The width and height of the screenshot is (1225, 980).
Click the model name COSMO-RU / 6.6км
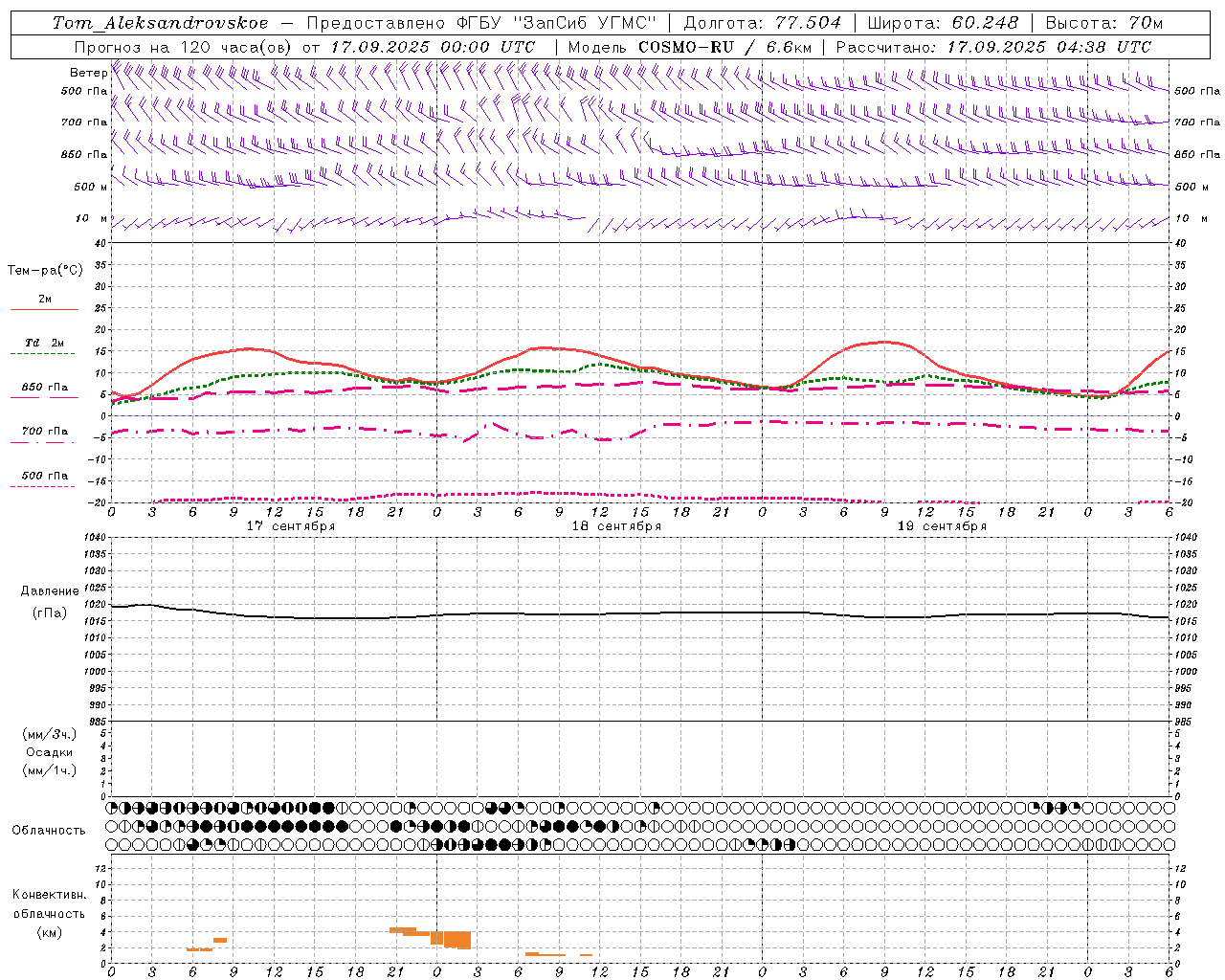724,47
